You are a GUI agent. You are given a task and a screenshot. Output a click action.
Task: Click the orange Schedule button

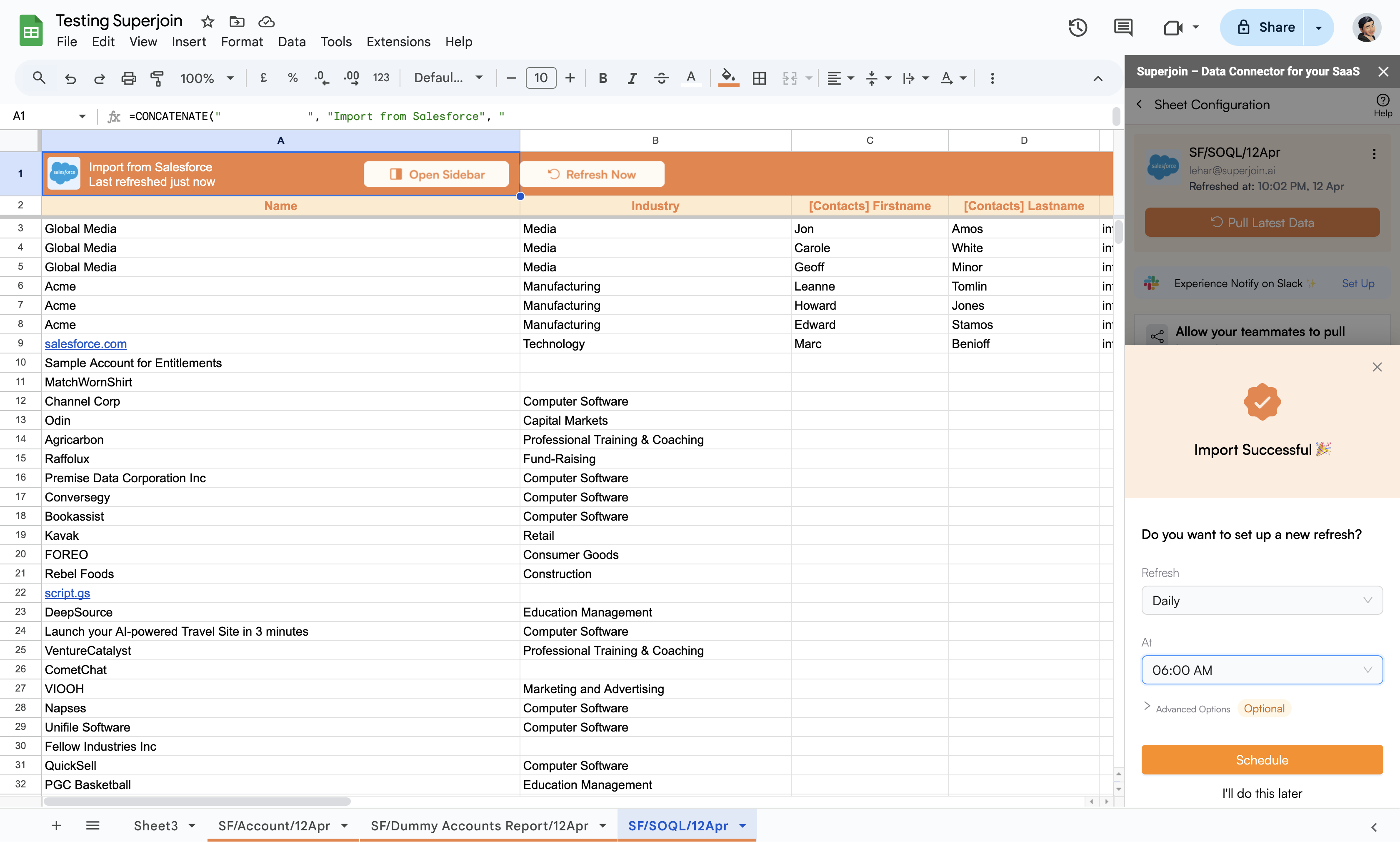(x=1262, y=760)
